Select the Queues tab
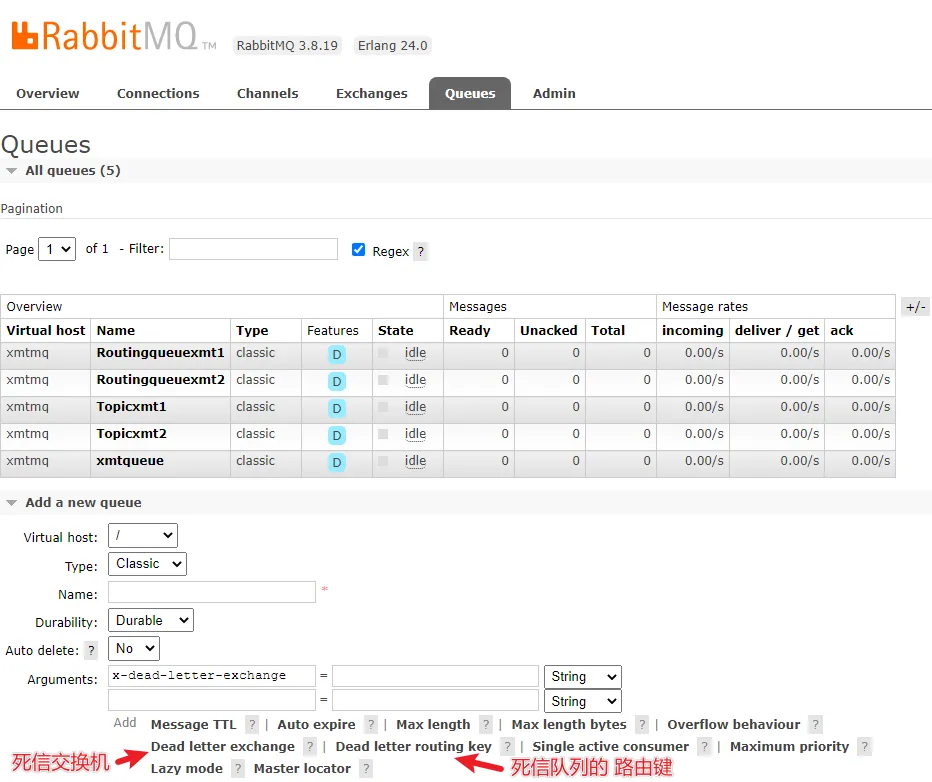 pos(470,93)
